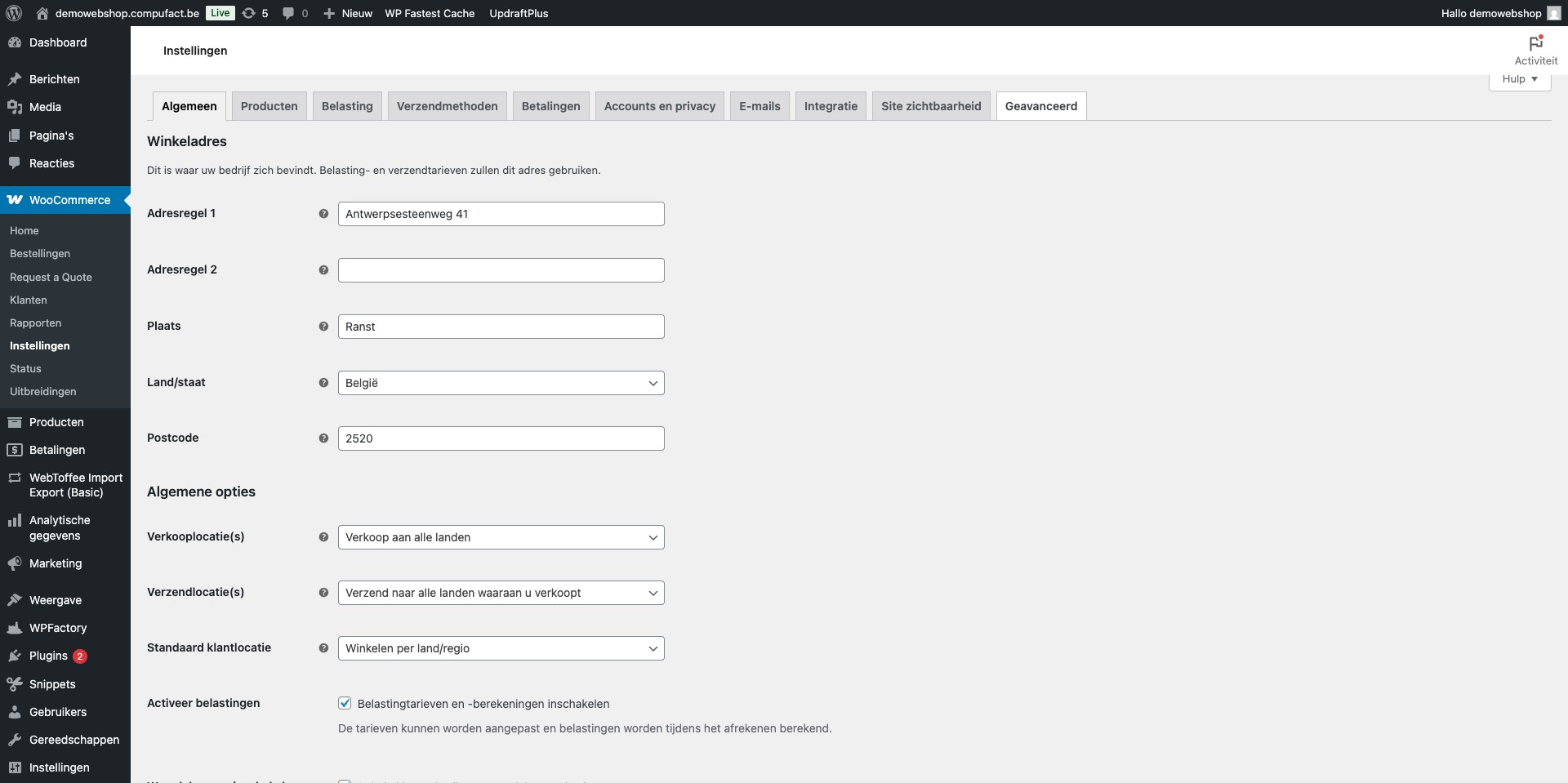Switch to the Belasting tab

pos(347,106)
